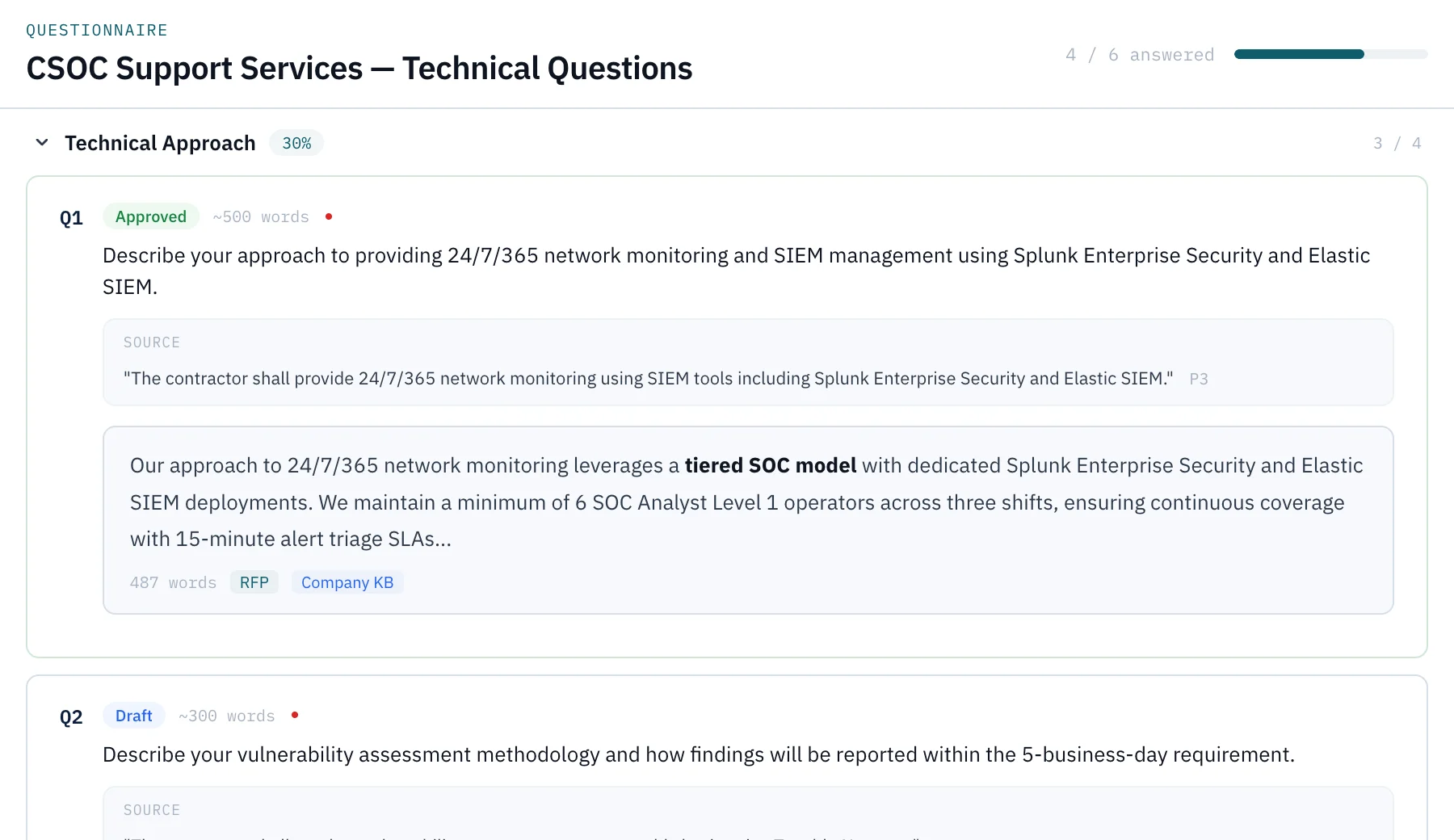The height and width of the screenshot is (840, 1454).
Task: Click the 30% completion badge on Technical Approach
Action: 296,143
